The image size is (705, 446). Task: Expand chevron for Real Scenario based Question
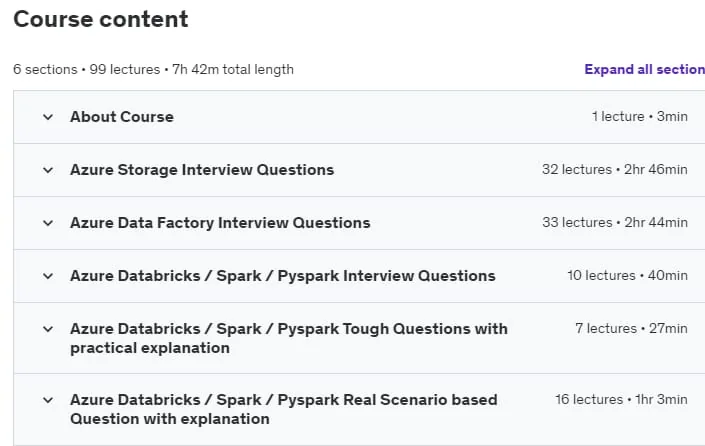(x=48, y=400)
